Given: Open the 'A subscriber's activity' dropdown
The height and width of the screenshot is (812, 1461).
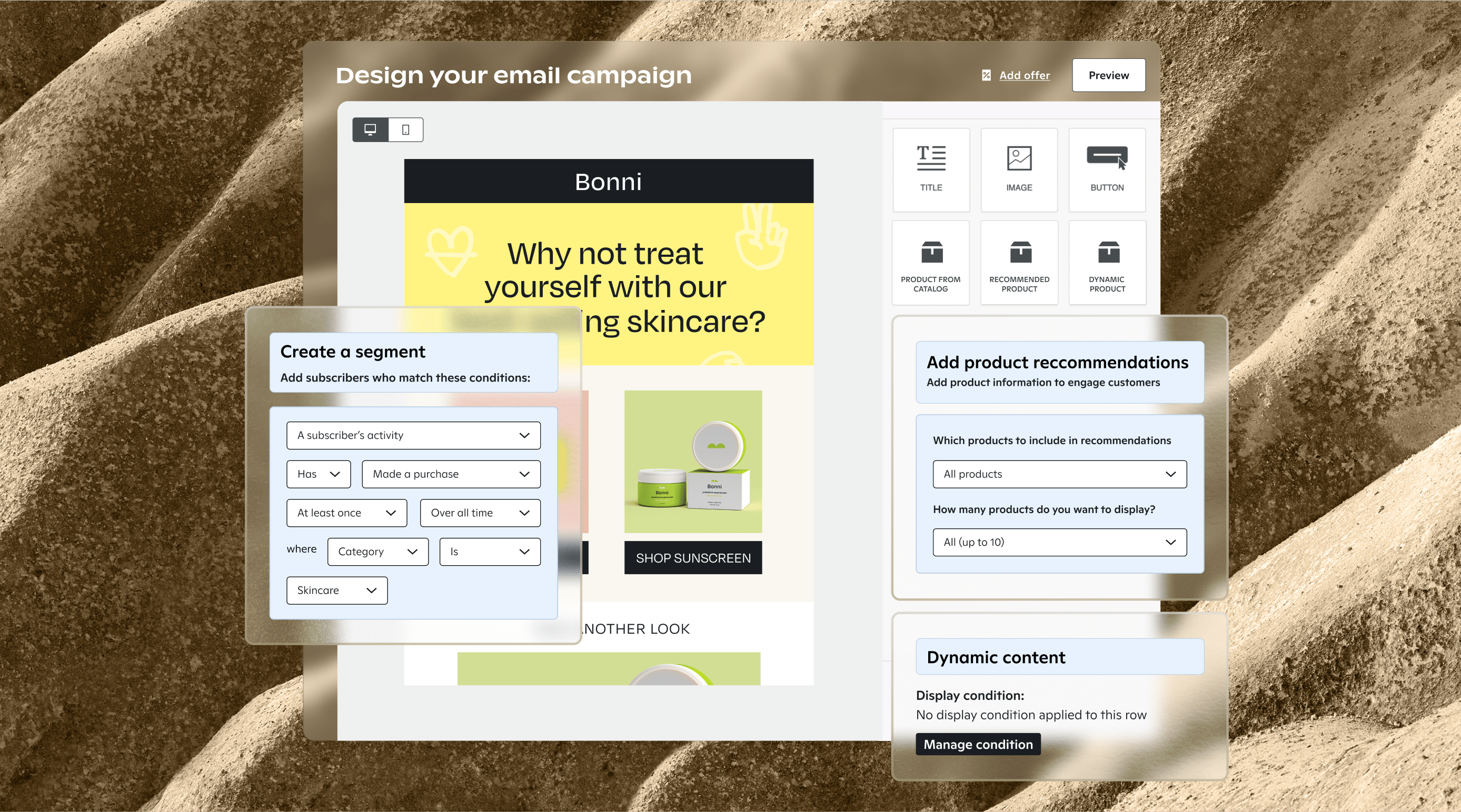Looking at the screenshot, I should coord(413,436).
